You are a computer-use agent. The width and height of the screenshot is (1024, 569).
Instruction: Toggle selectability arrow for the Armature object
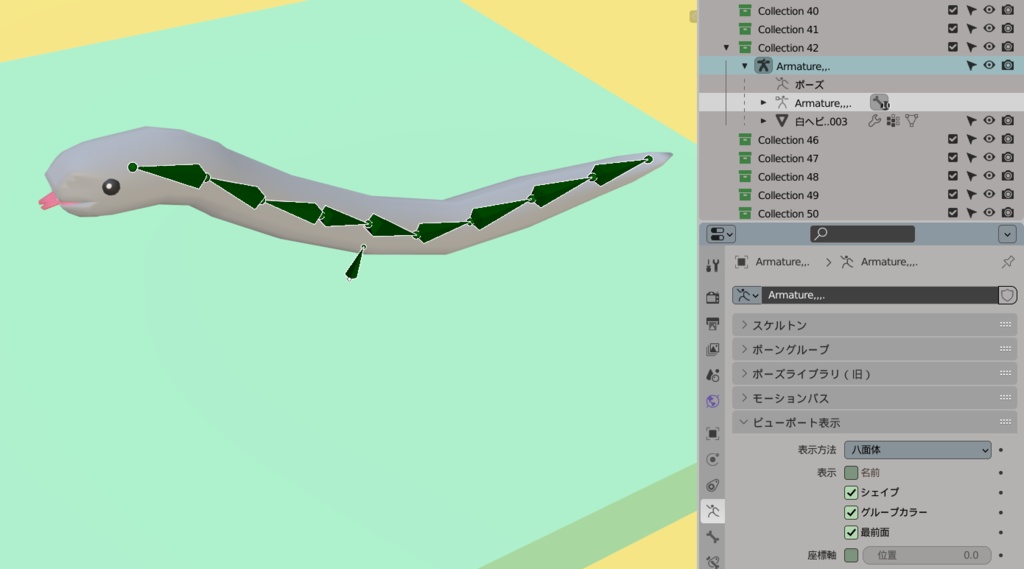(x=971, y=65)
